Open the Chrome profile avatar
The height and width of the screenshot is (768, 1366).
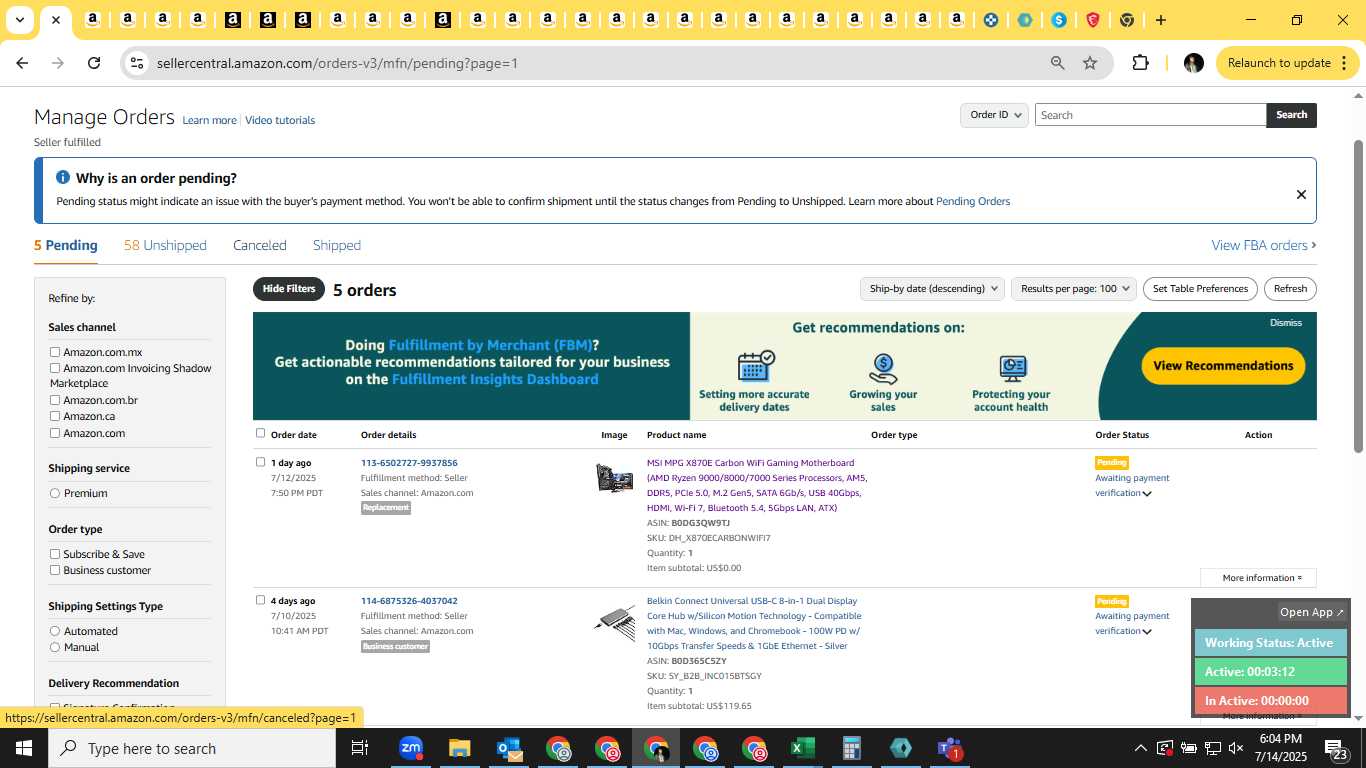pos(1193,63)
